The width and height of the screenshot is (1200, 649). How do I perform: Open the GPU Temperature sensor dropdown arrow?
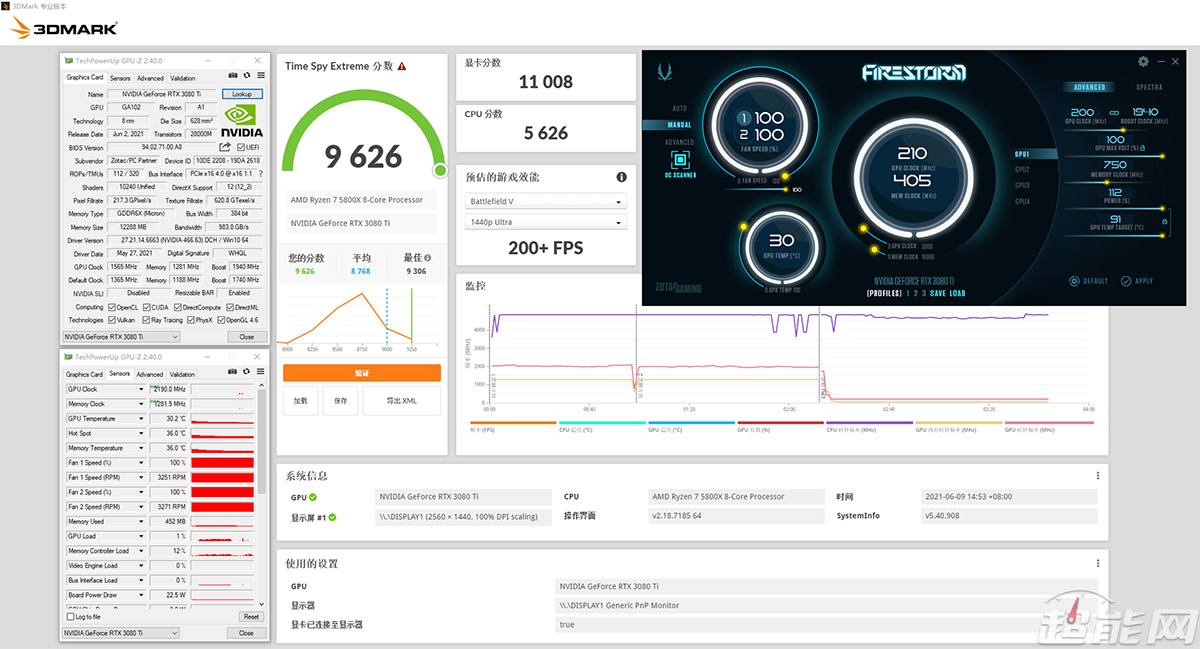point(141,419)
